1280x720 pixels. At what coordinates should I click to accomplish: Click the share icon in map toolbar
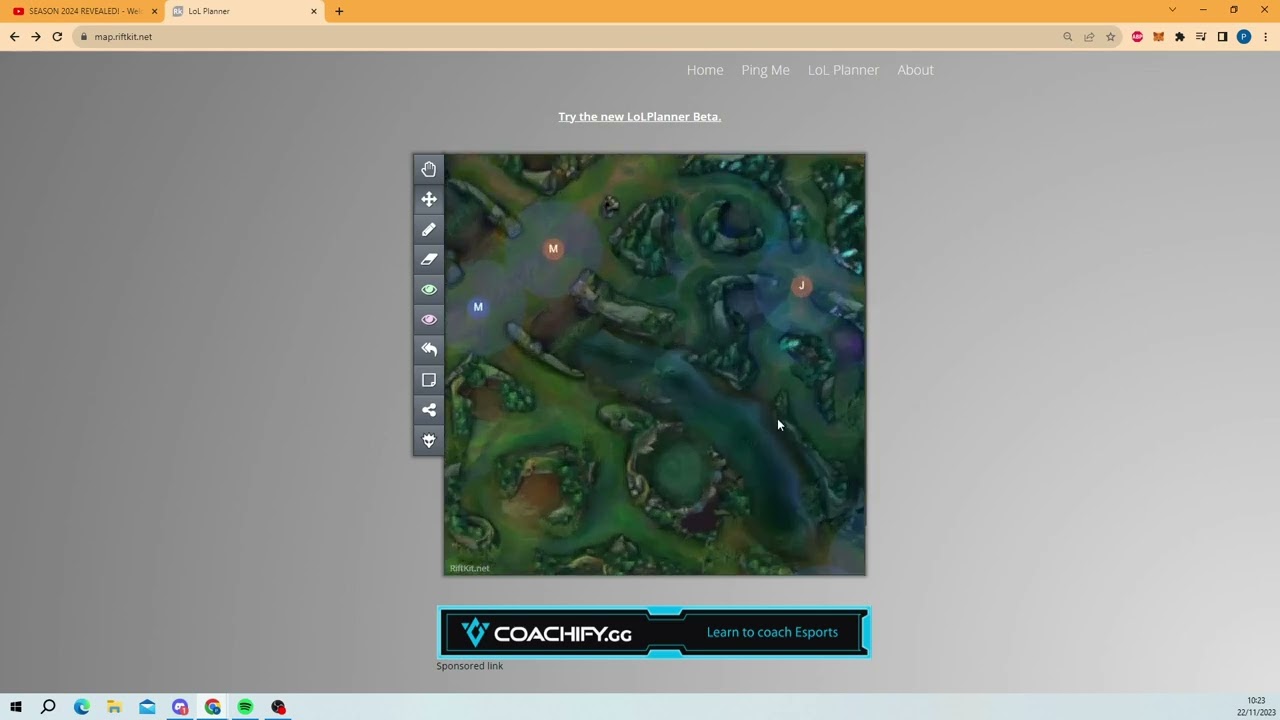coord(429,410)
